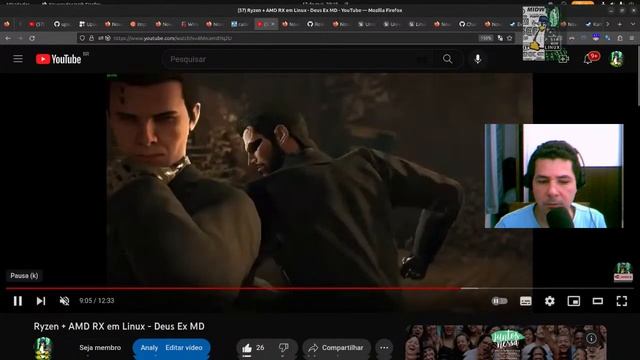Open the YouTube guide hamburger menu
640x360 pixels.
coord(18,59)
